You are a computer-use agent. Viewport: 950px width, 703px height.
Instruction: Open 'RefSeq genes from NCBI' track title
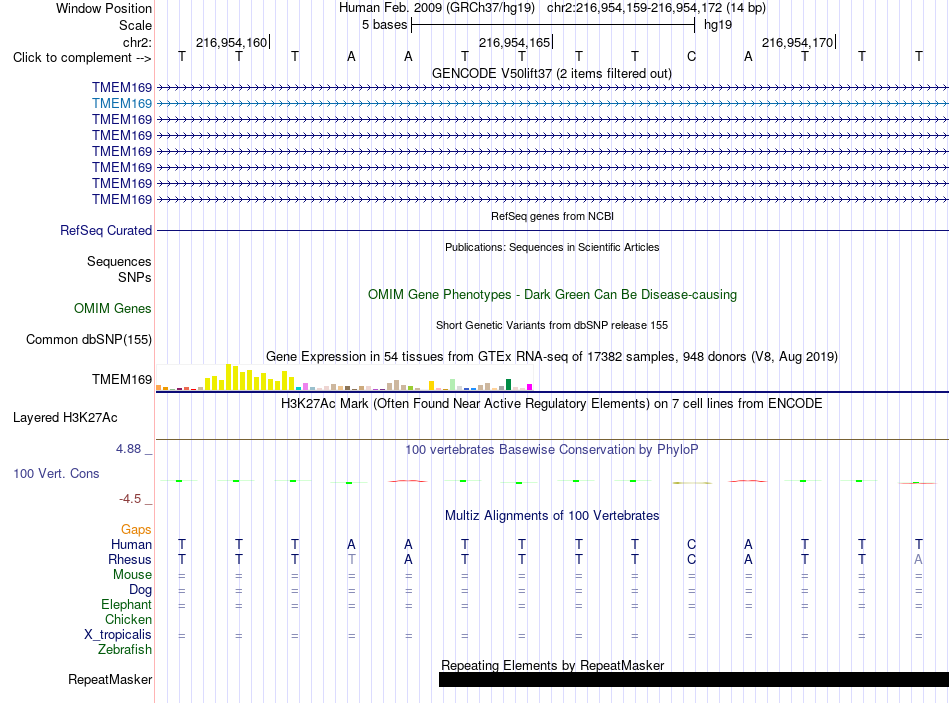tap(552, 216)
